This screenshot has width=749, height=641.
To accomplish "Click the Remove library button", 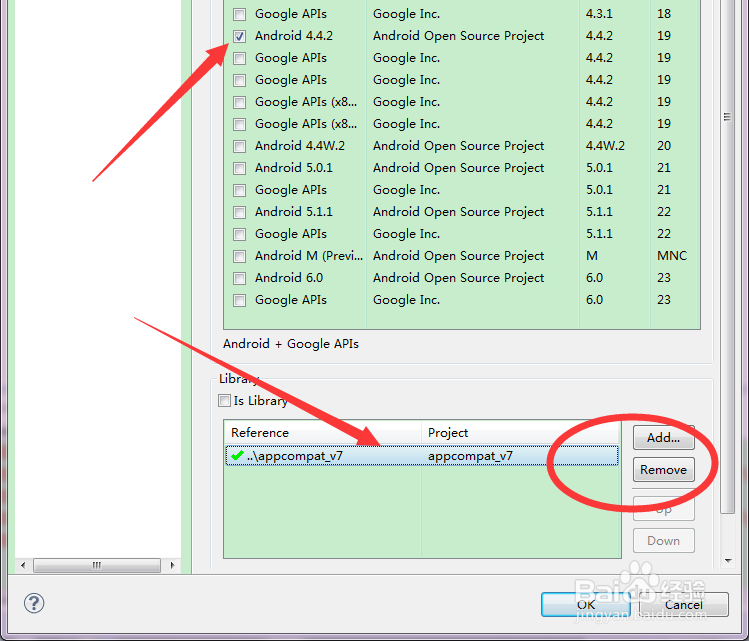I will point(663,470).
